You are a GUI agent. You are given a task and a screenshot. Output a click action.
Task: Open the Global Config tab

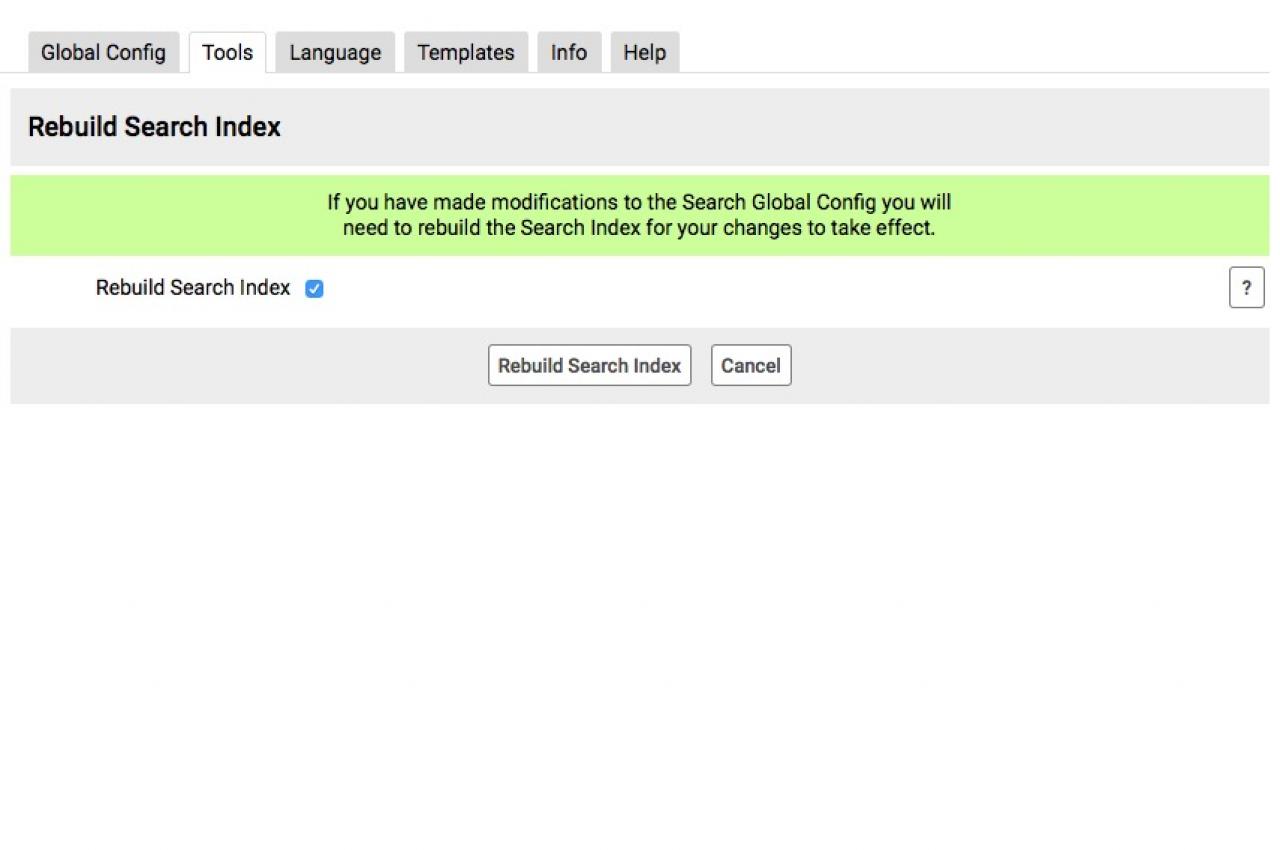coord(103,53)
